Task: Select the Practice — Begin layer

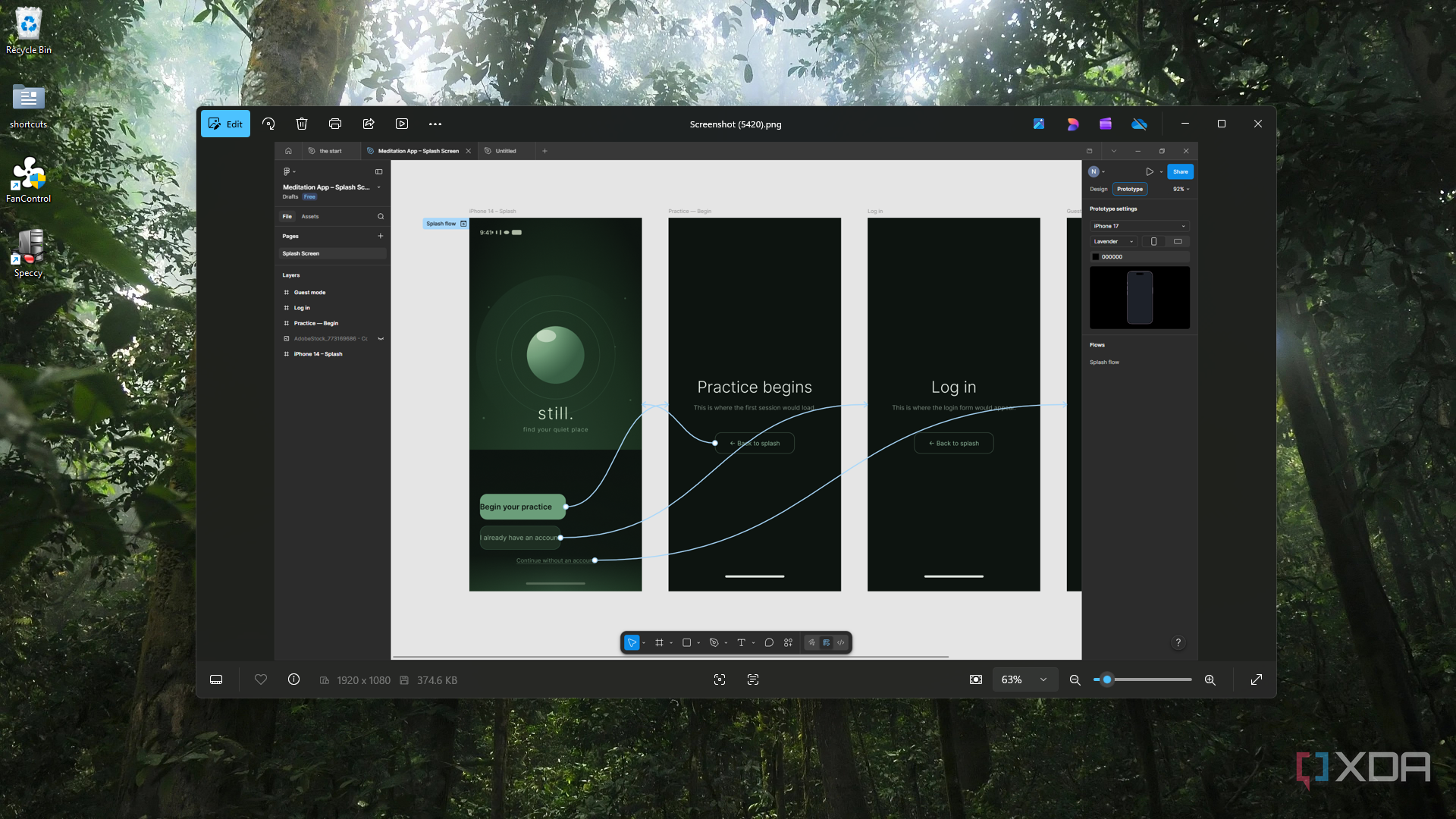Action: pos(316,323)
